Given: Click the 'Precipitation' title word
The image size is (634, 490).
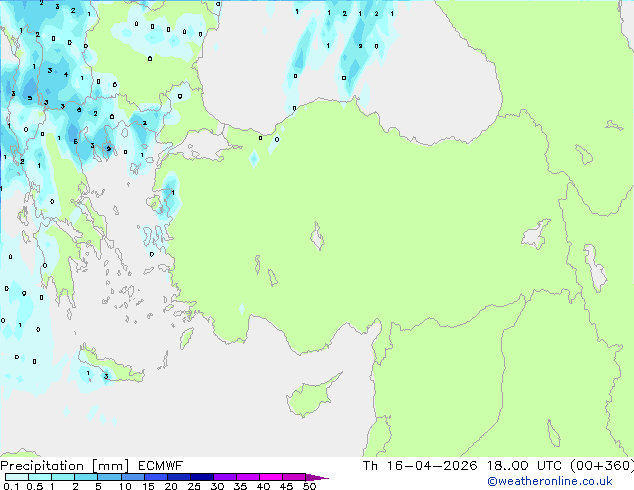Looking at the screenshot, I should click(42, 466).
